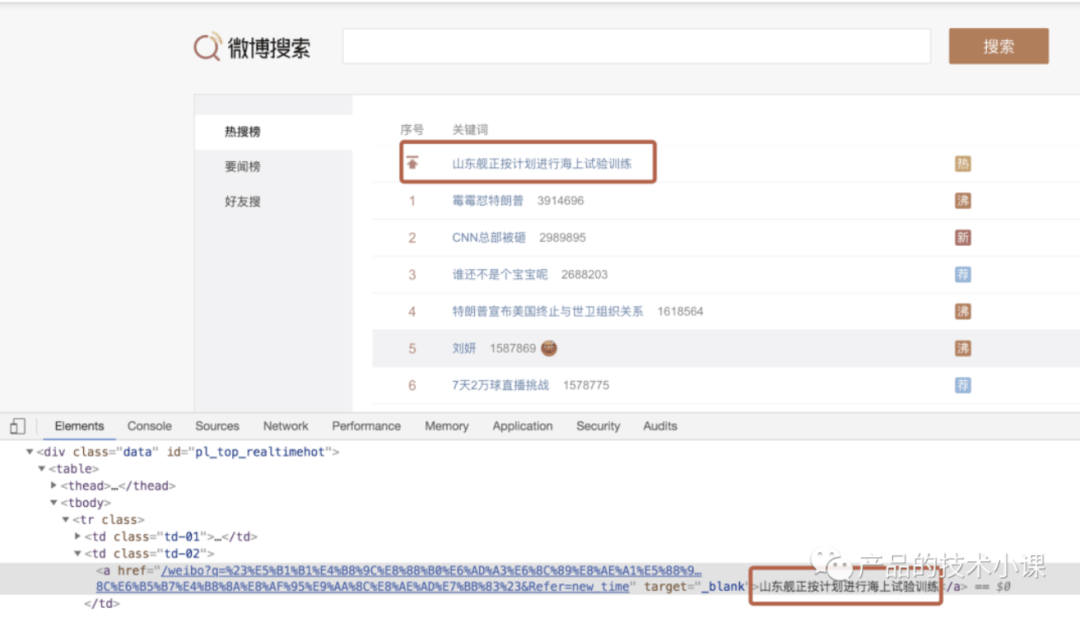Open the Sources tab

point(217,426)
